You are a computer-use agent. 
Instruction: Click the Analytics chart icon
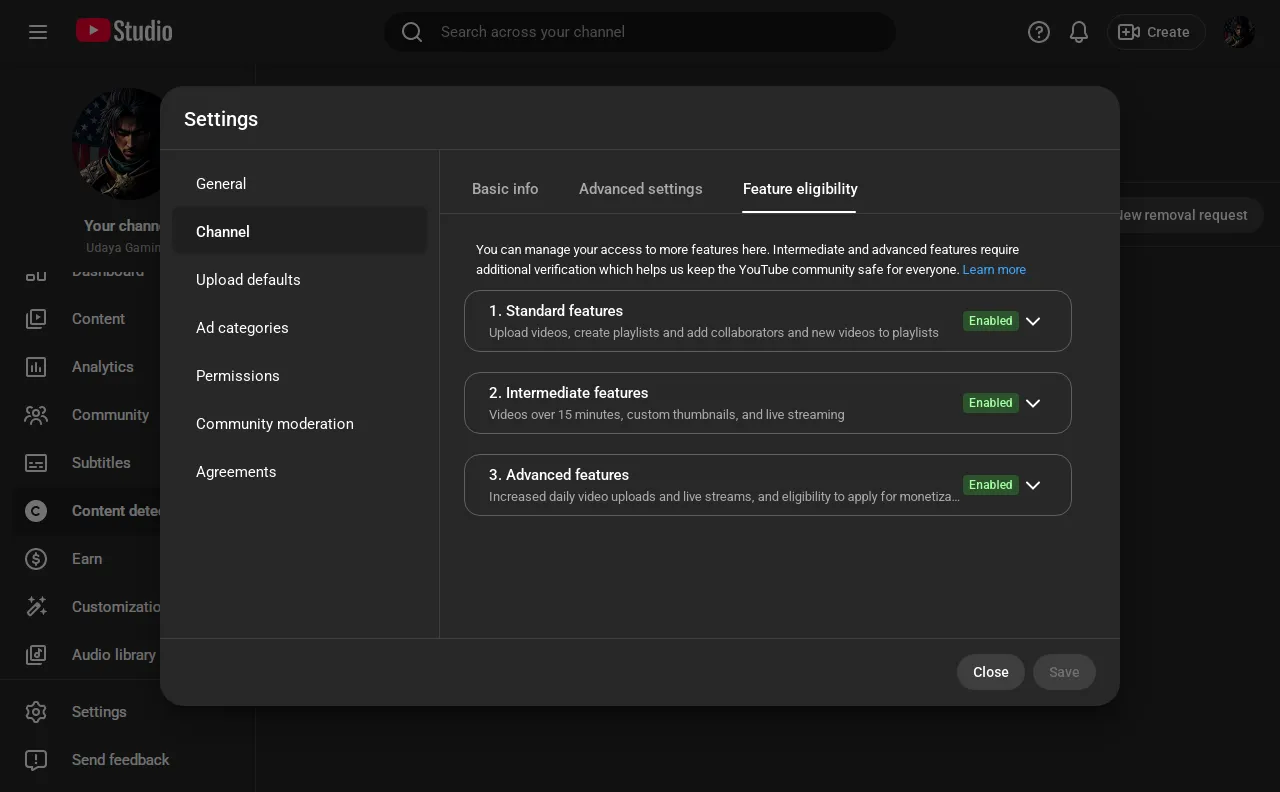pyautogui.click(x=36, y=367)
